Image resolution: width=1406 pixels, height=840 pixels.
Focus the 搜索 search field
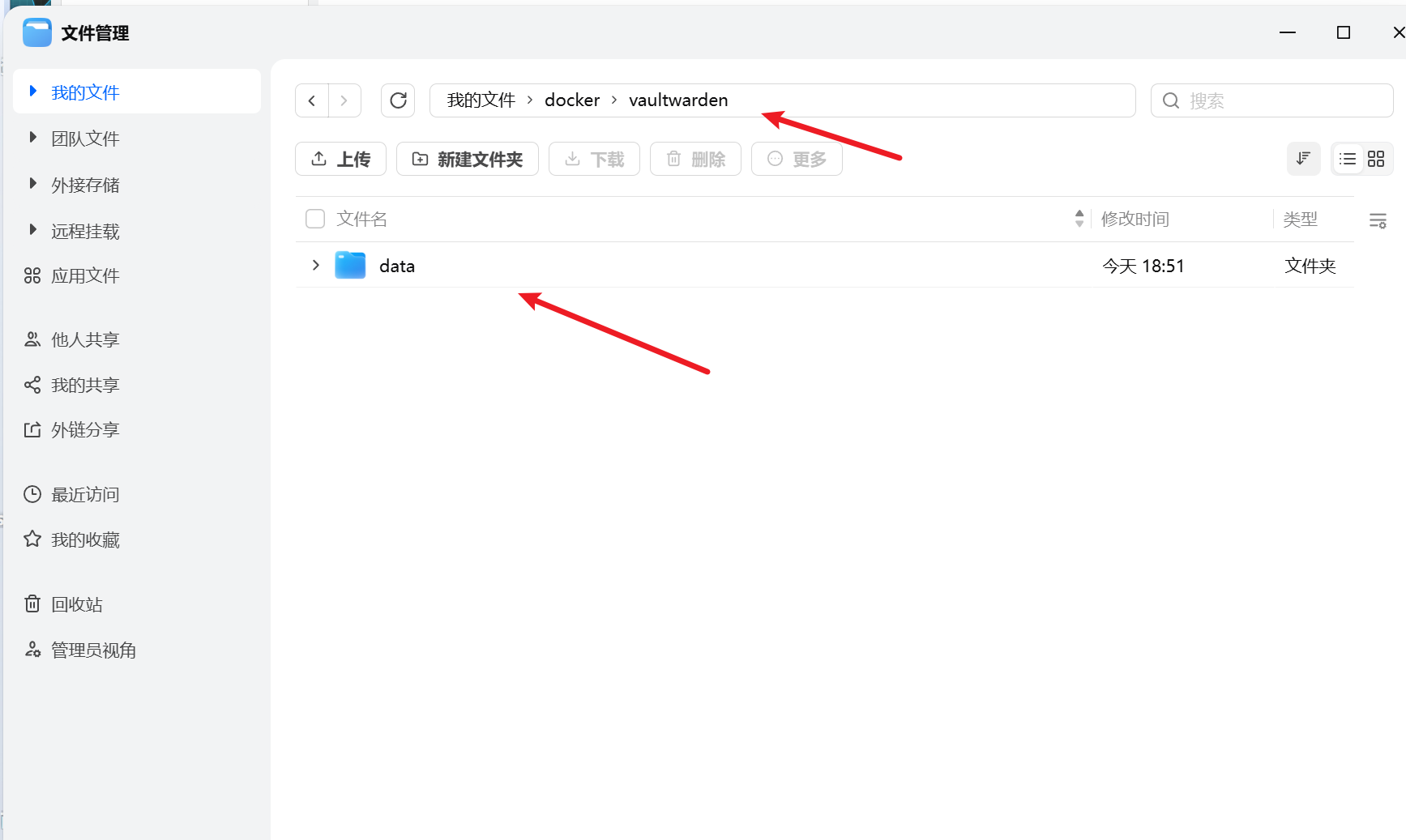(1272, 100)
